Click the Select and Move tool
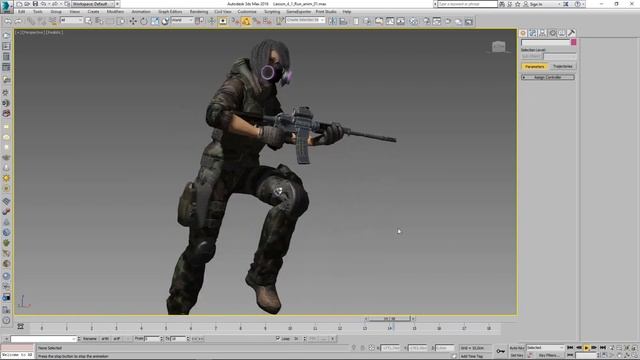The image size is (640, 360). [133, 21]
